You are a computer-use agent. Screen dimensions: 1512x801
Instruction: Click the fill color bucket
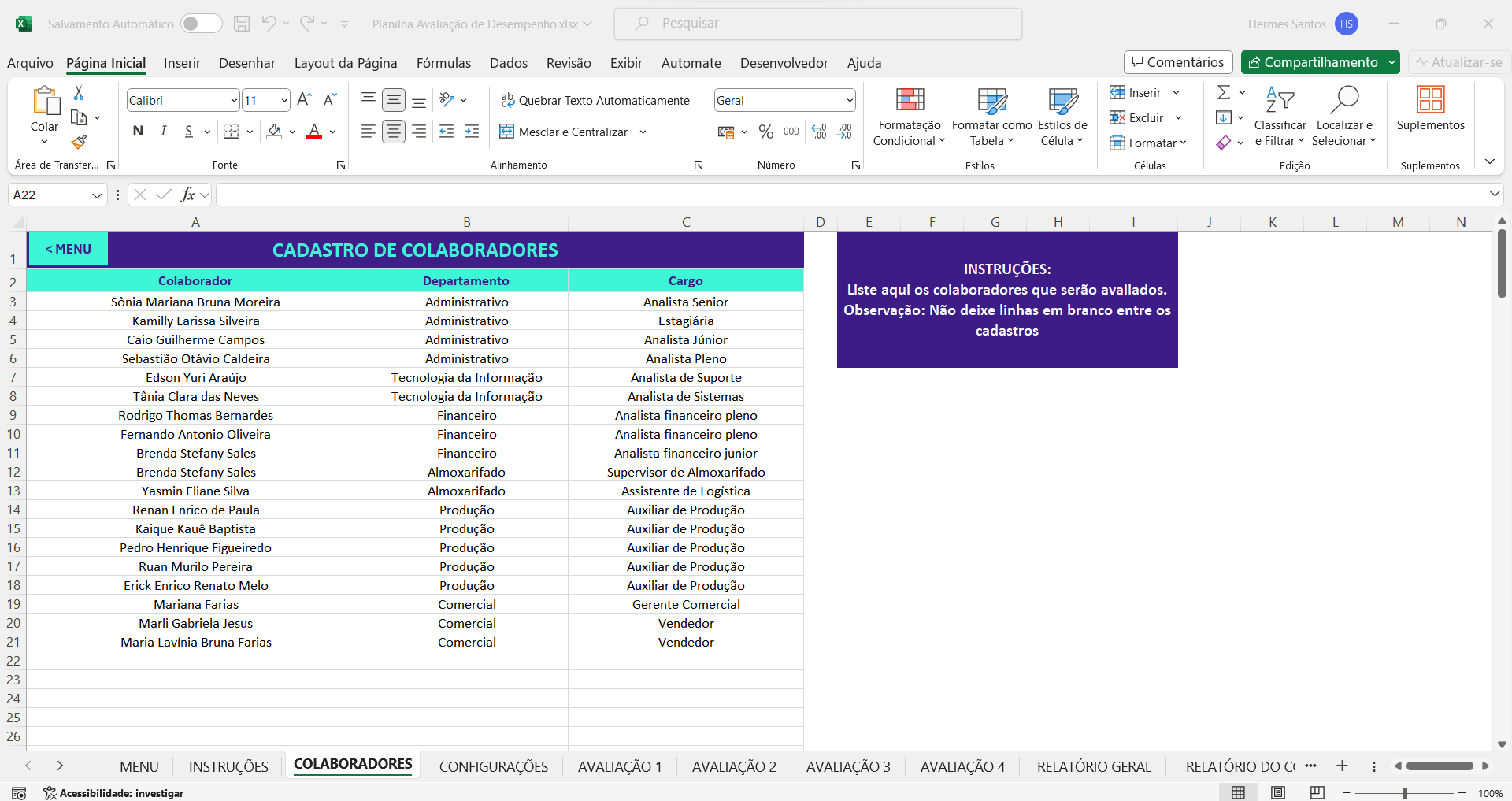pyautogui.click(x=274, y=131)
